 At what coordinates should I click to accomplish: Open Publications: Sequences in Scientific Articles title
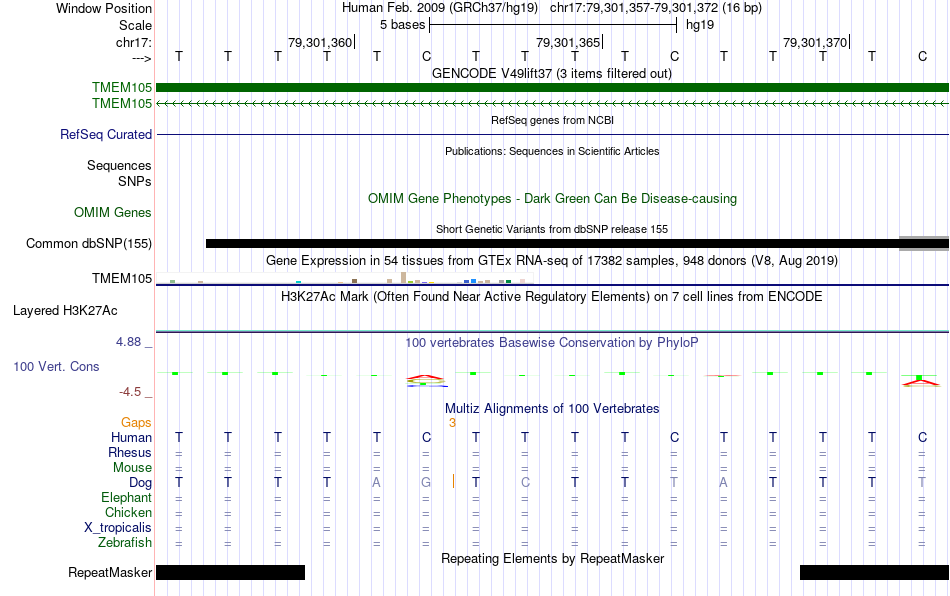pos(552,151)
